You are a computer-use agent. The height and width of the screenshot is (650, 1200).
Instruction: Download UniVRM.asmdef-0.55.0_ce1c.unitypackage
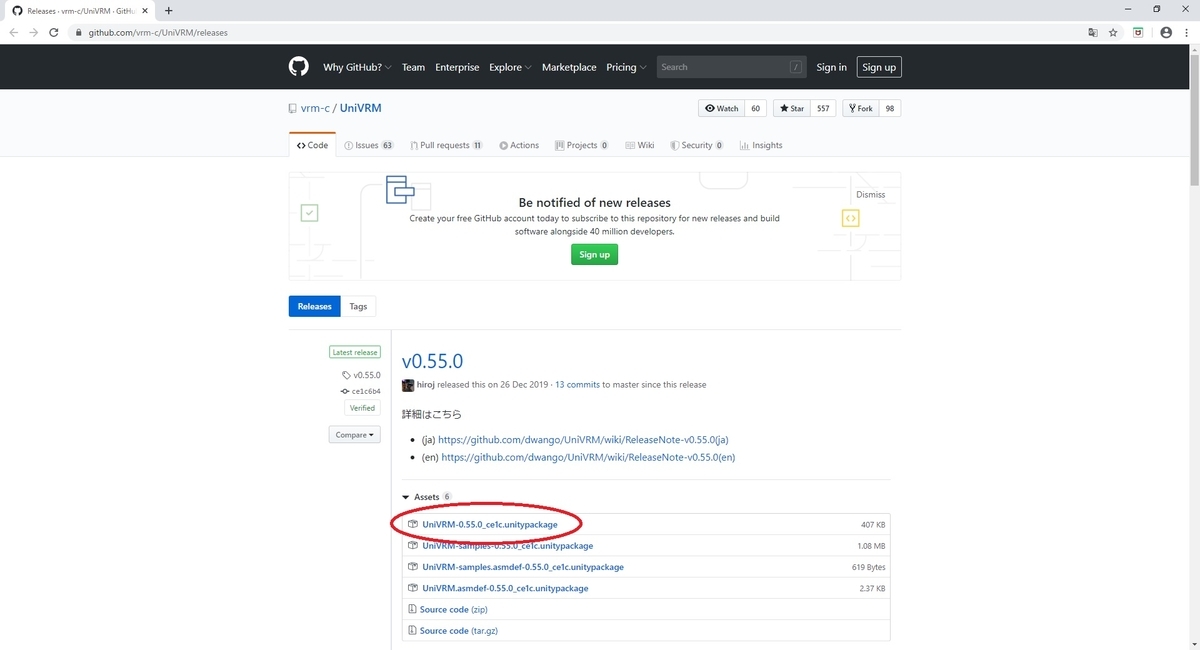505,588
